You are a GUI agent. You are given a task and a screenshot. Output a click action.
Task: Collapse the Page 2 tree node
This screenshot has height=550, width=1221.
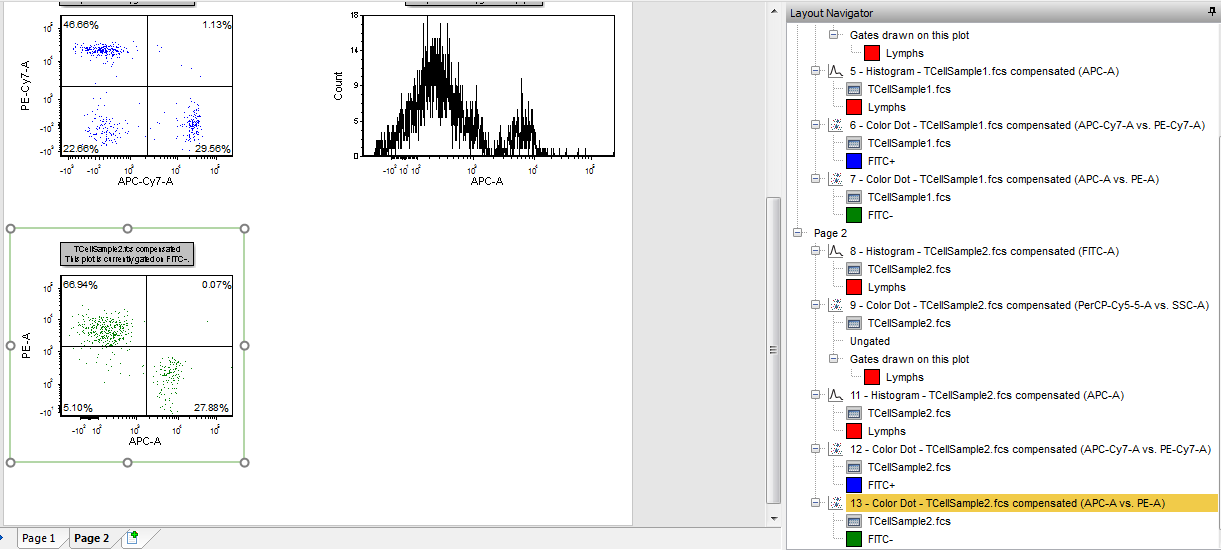(x=797, y=233)
